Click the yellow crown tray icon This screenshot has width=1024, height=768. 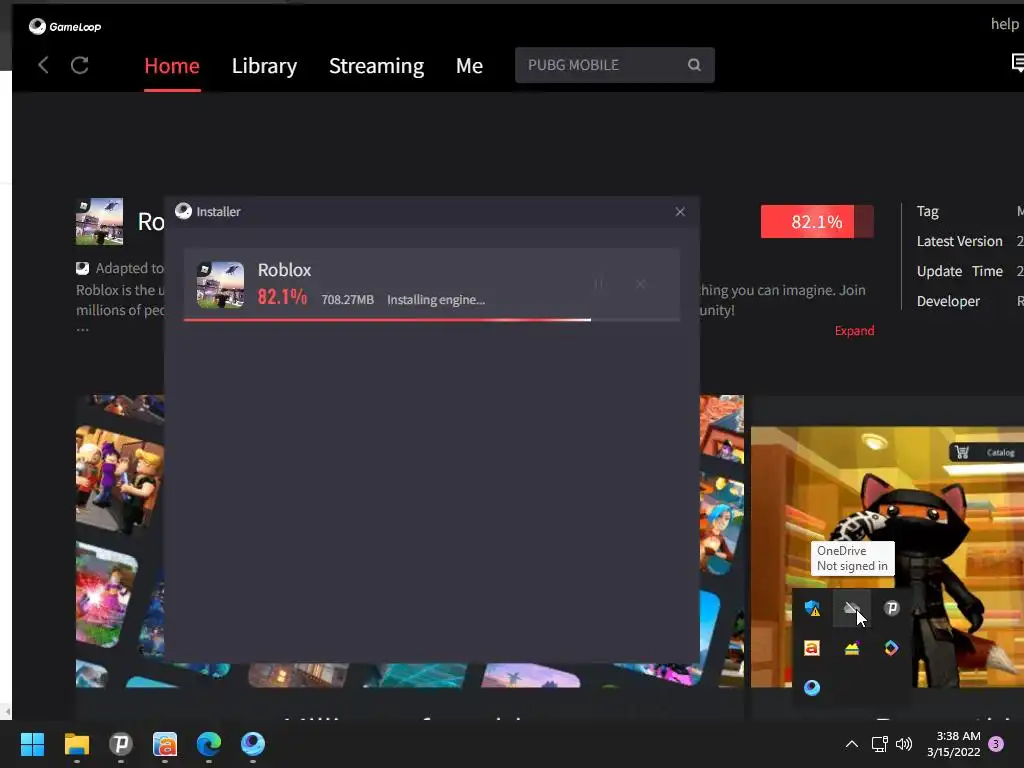coord(852,648)
